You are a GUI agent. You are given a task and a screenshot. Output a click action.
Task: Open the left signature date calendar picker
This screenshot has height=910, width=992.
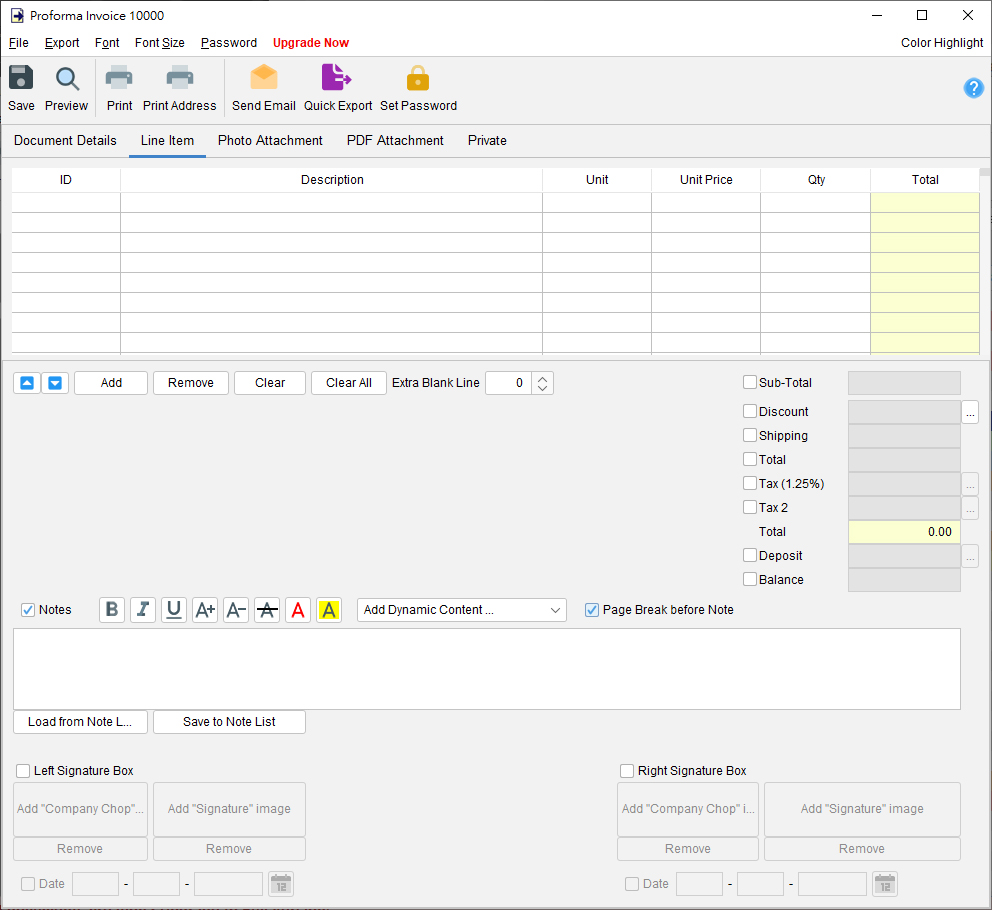tap(281, 884)
